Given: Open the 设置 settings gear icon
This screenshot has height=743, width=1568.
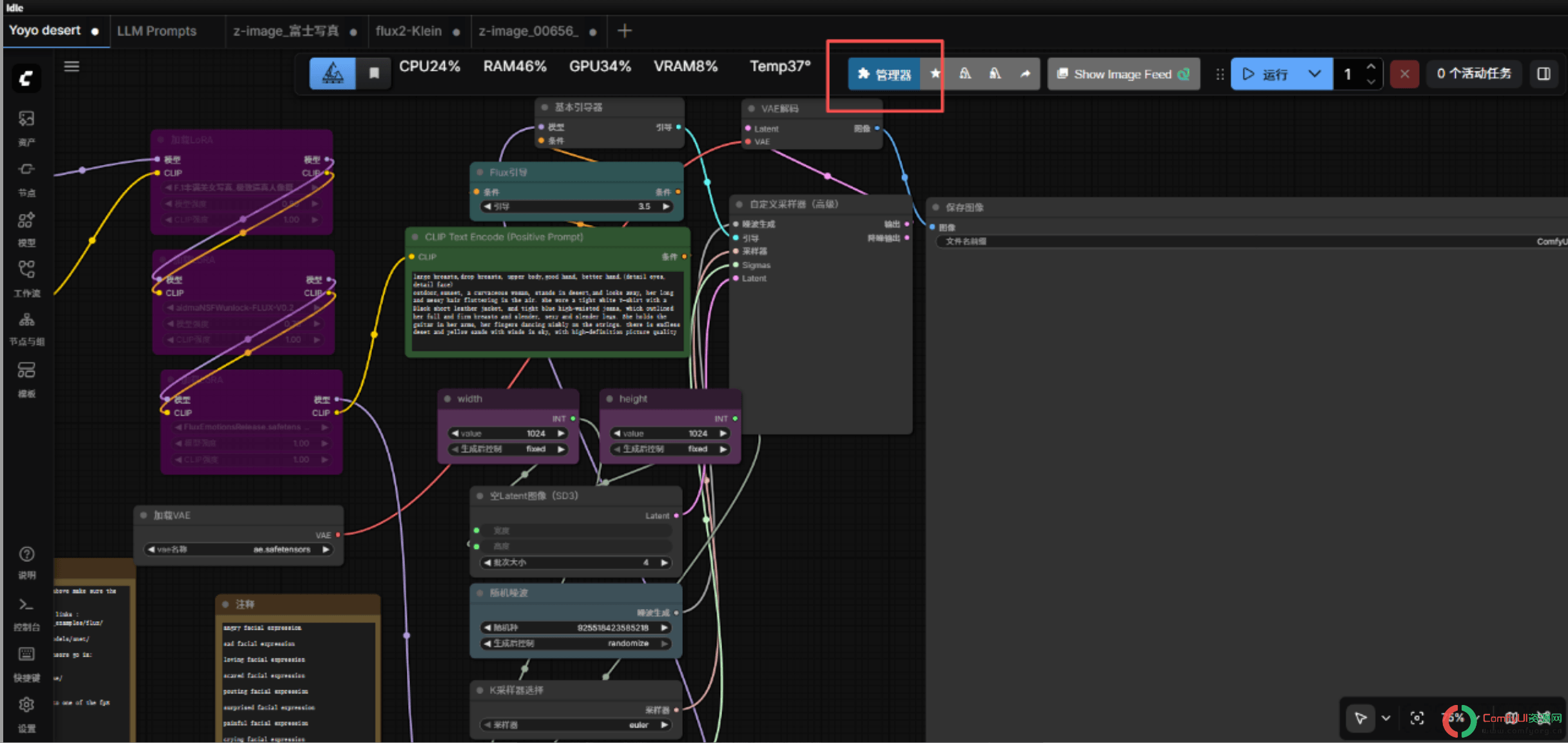Looking at the screenshot, I should [x=26, y=714].
